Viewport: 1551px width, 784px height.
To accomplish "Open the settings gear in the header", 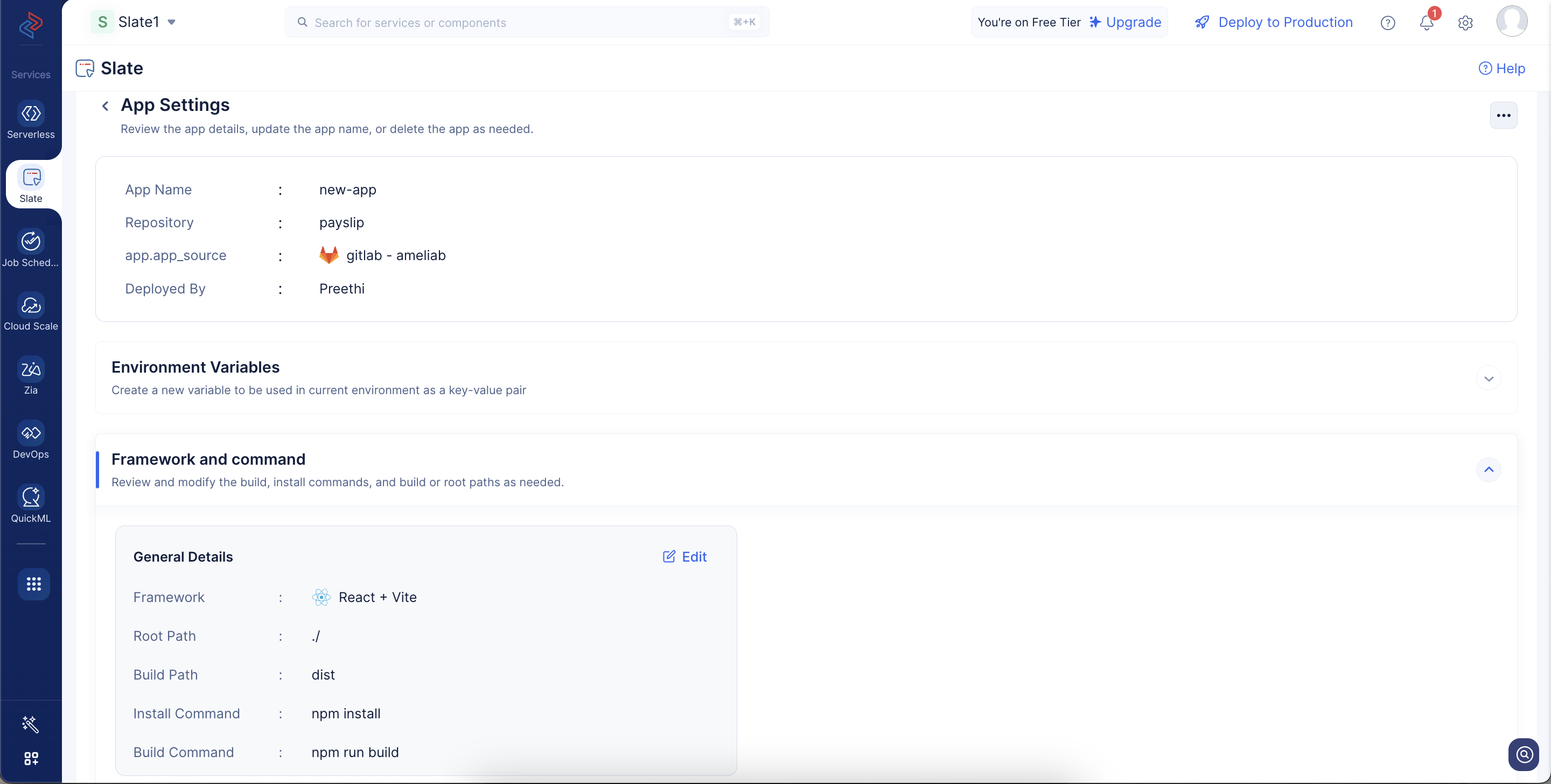I will 1465,23.
